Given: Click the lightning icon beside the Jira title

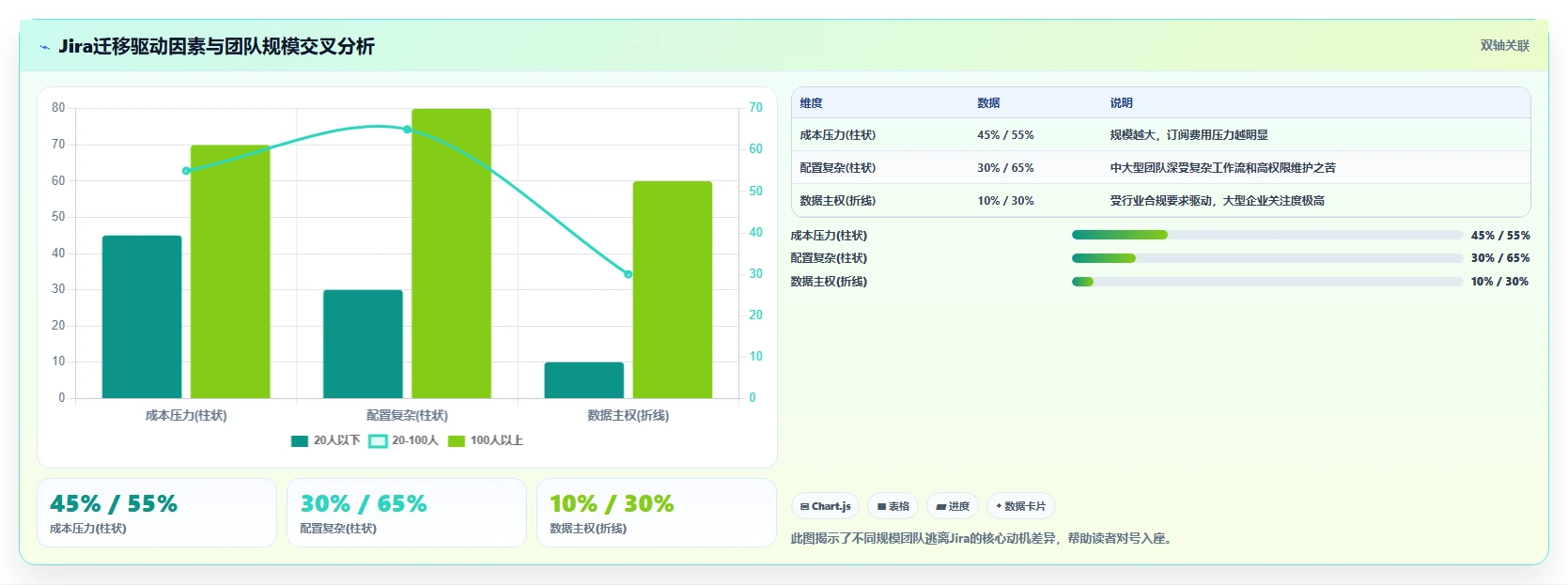Looking at the screenshot, I should [45, 47].
